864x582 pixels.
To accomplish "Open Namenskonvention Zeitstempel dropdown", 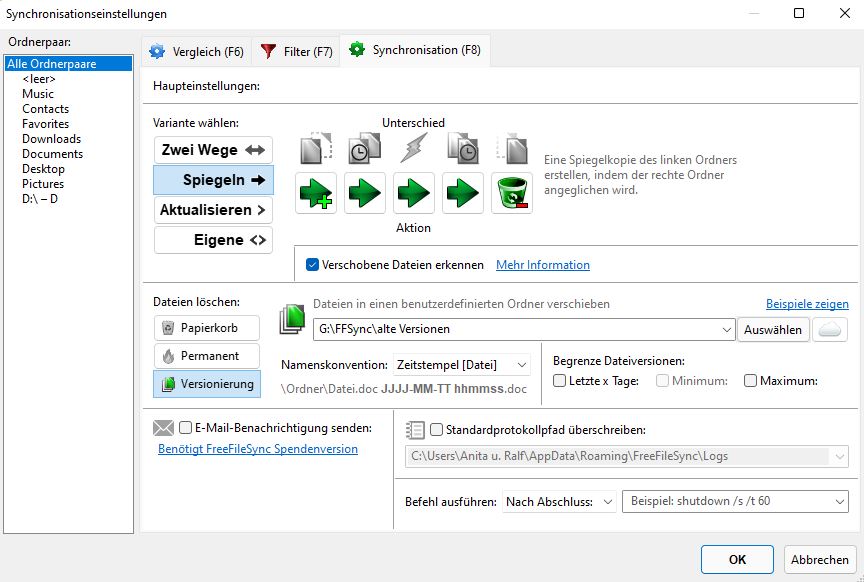I will [462, 365].
